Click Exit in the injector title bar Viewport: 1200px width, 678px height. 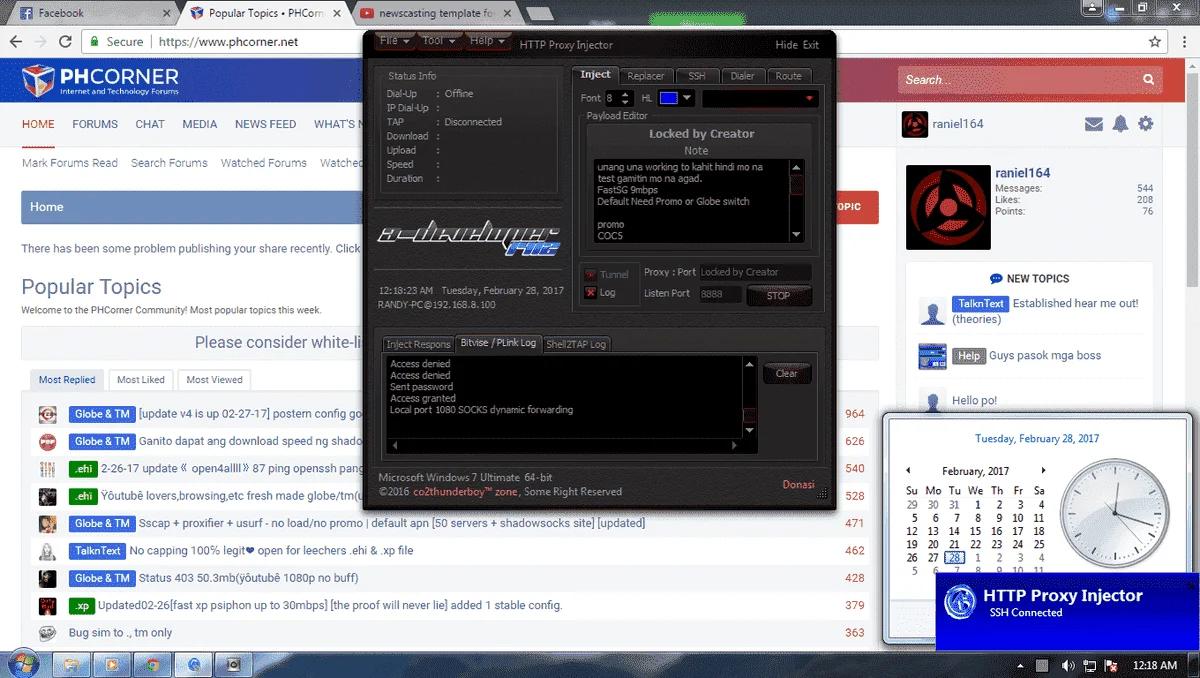[811, 45]
